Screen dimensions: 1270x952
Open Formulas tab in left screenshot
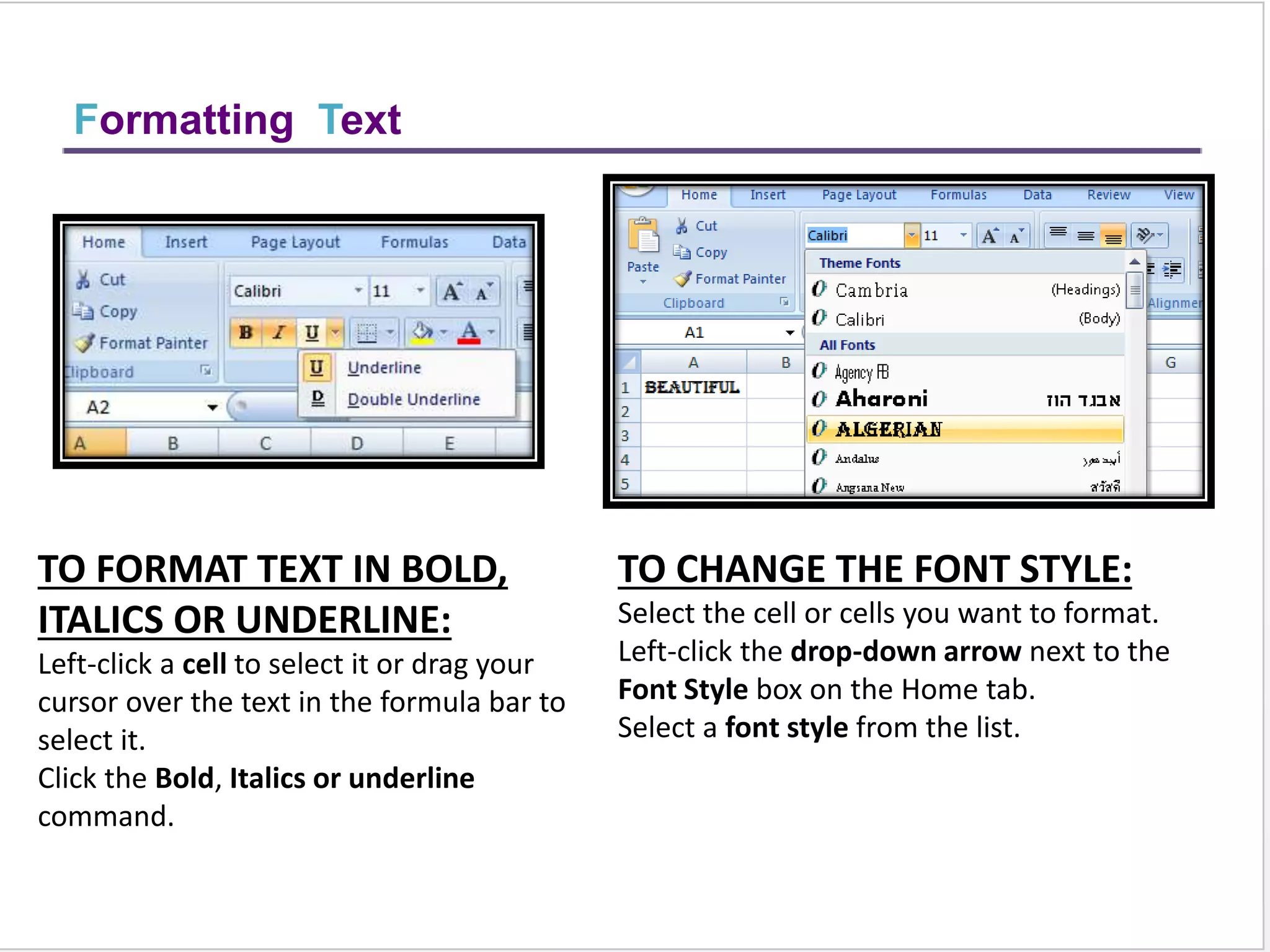pyautogui.click(x=414, y=242)
